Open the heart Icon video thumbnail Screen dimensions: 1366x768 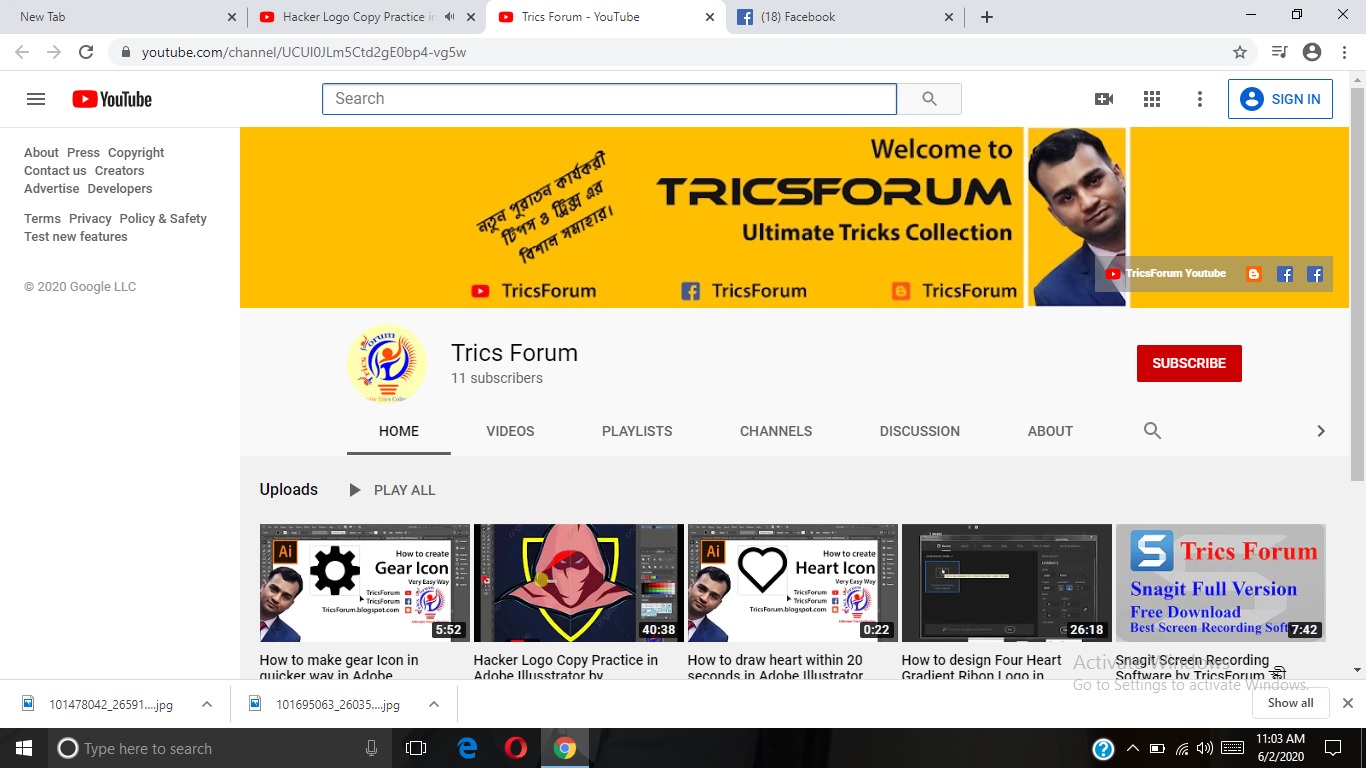(793, 583)
